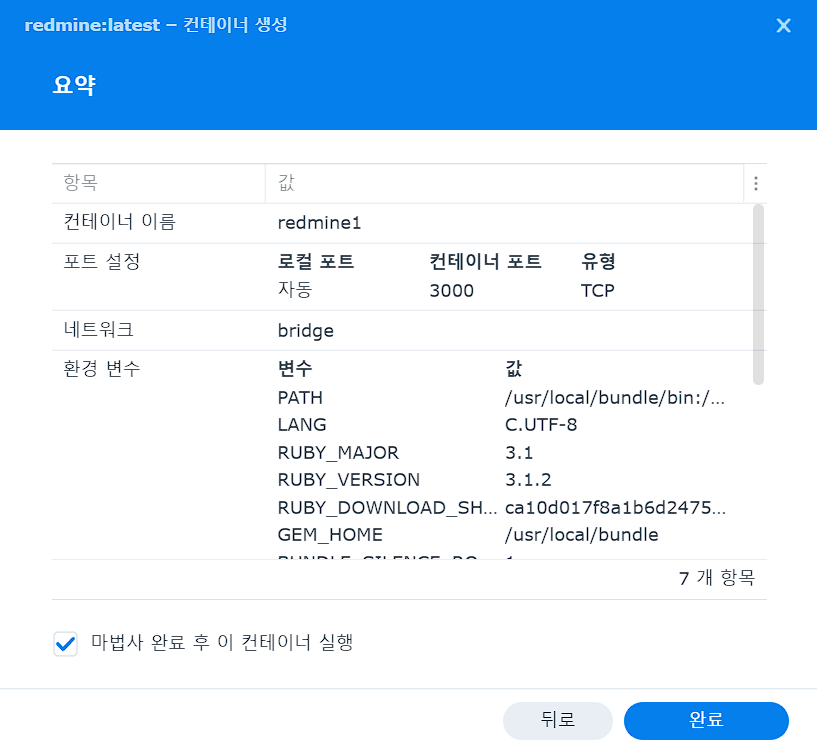Toggle run container after wizard checkbox

coord(66,644)
